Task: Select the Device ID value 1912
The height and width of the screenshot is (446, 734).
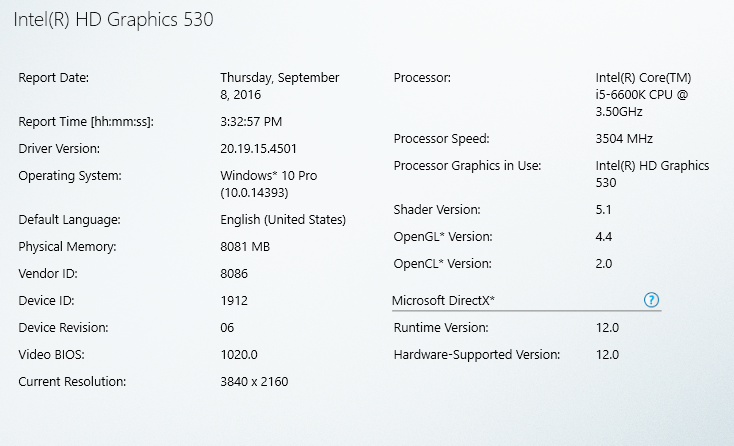Action: coord(234,300)
